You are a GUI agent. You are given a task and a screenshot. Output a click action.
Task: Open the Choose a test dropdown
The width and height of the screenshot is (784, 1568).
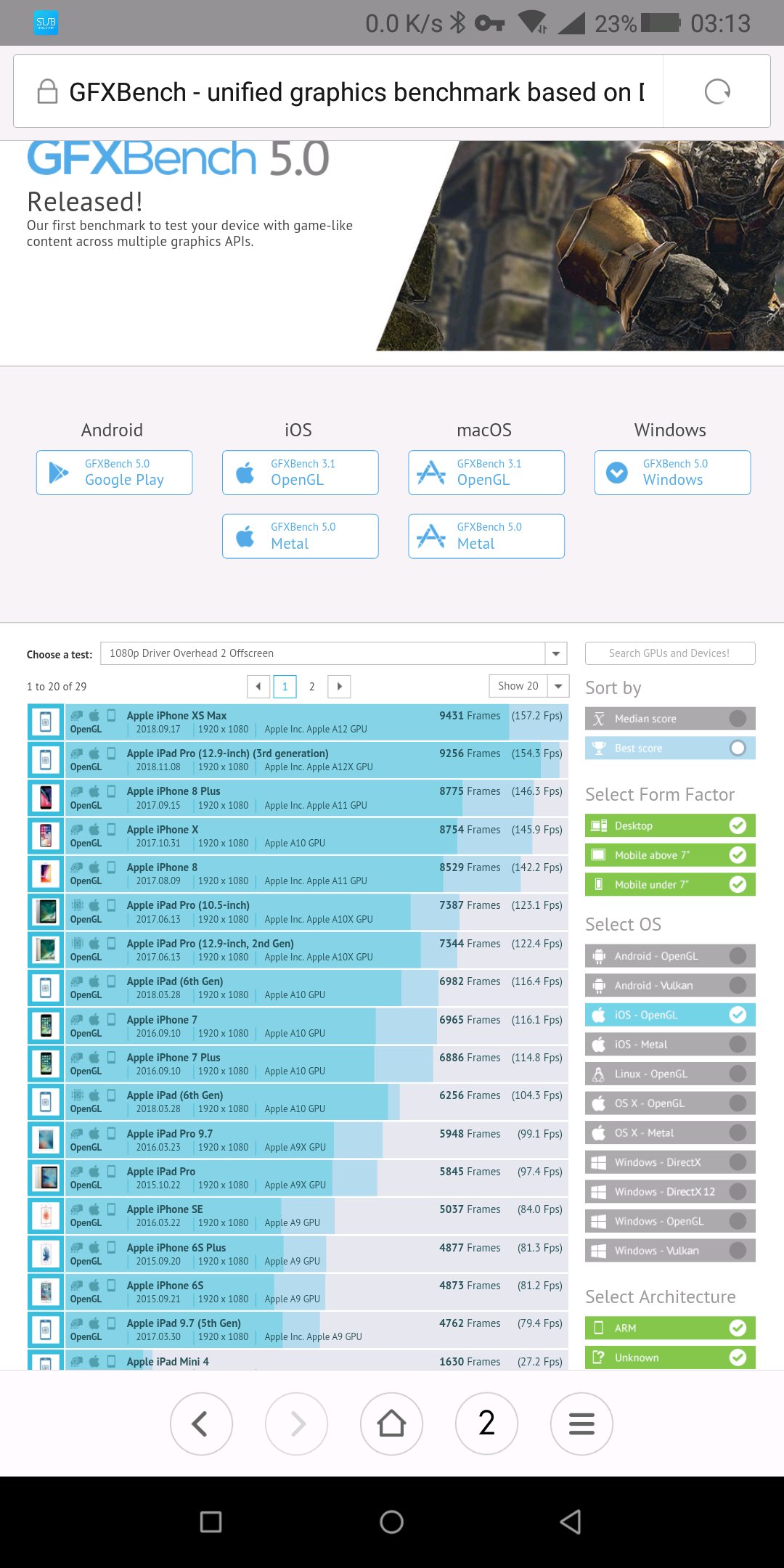(333, 653)
